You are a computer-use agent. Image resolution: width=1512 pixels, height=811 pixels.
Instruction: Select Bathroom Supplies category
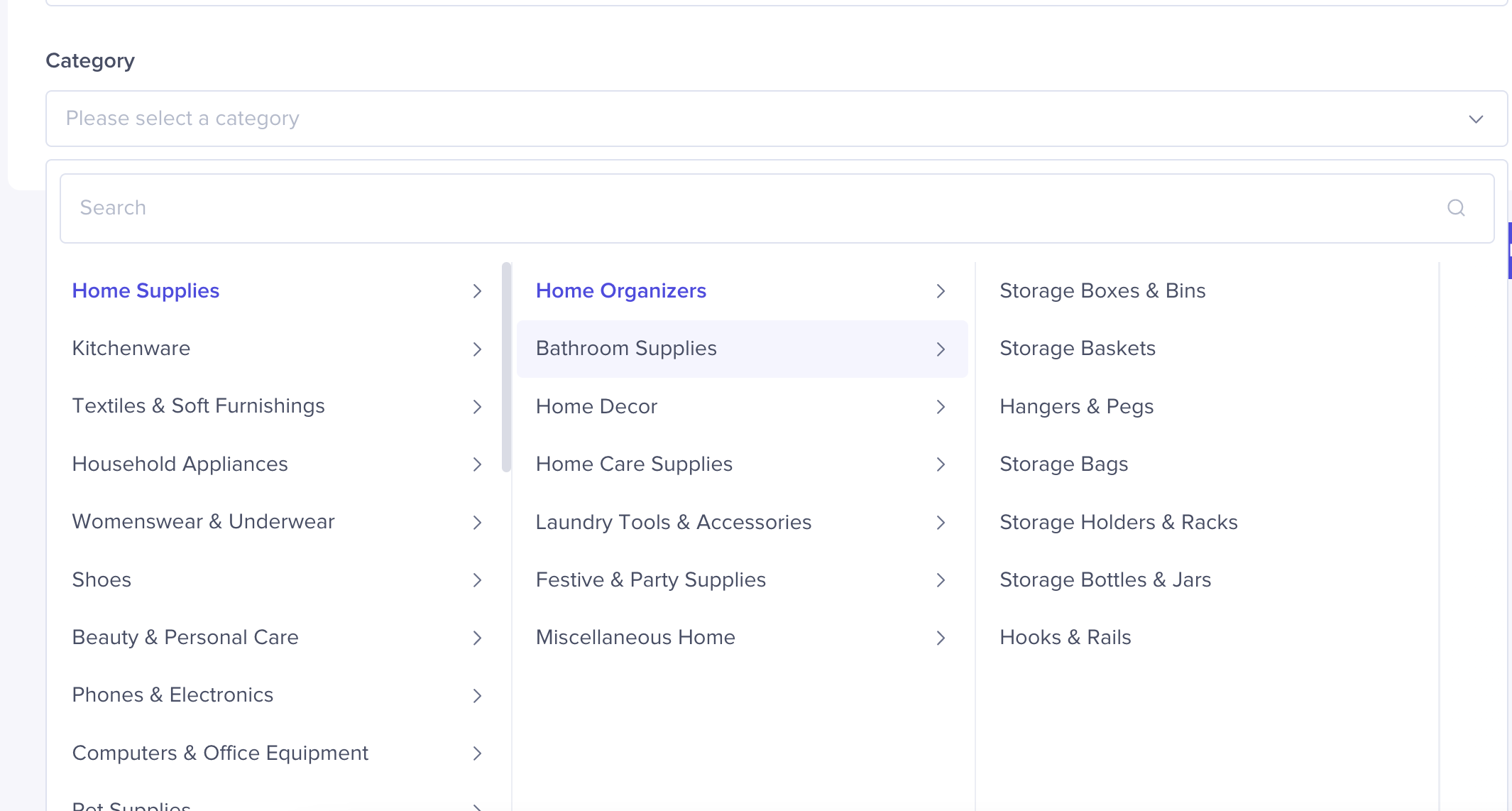(x=626, y=348)
